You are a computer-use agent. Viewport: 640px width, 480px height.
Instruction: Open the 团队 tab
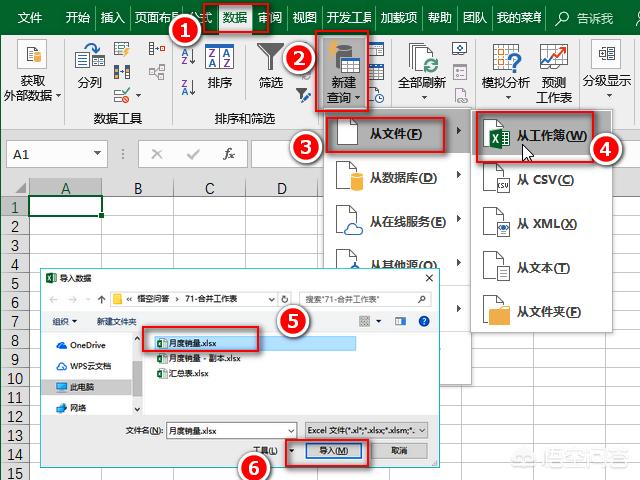[474, 18]
